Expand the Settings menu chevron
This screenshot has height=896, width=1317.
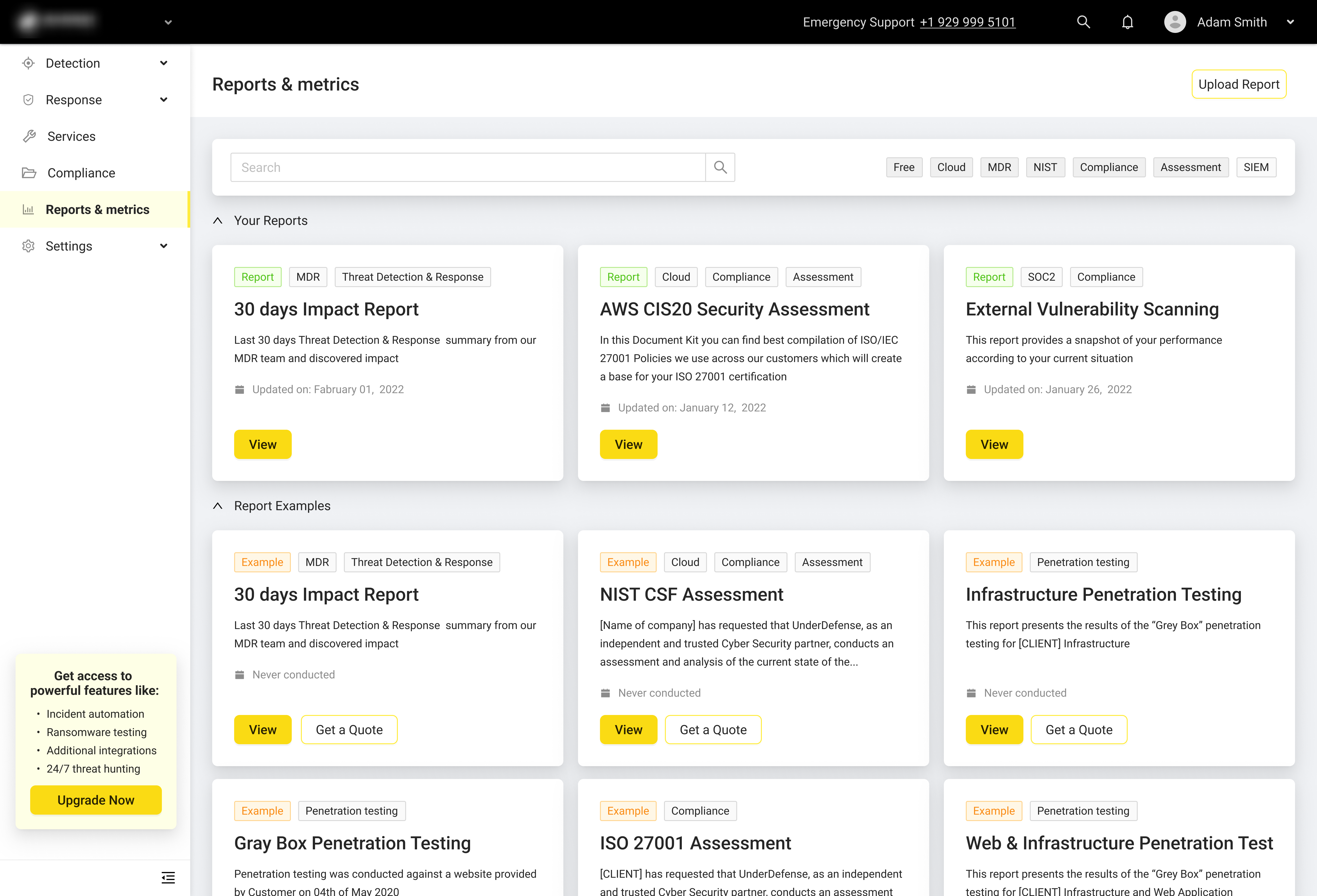pyautogui.click(x=164, y=246)
